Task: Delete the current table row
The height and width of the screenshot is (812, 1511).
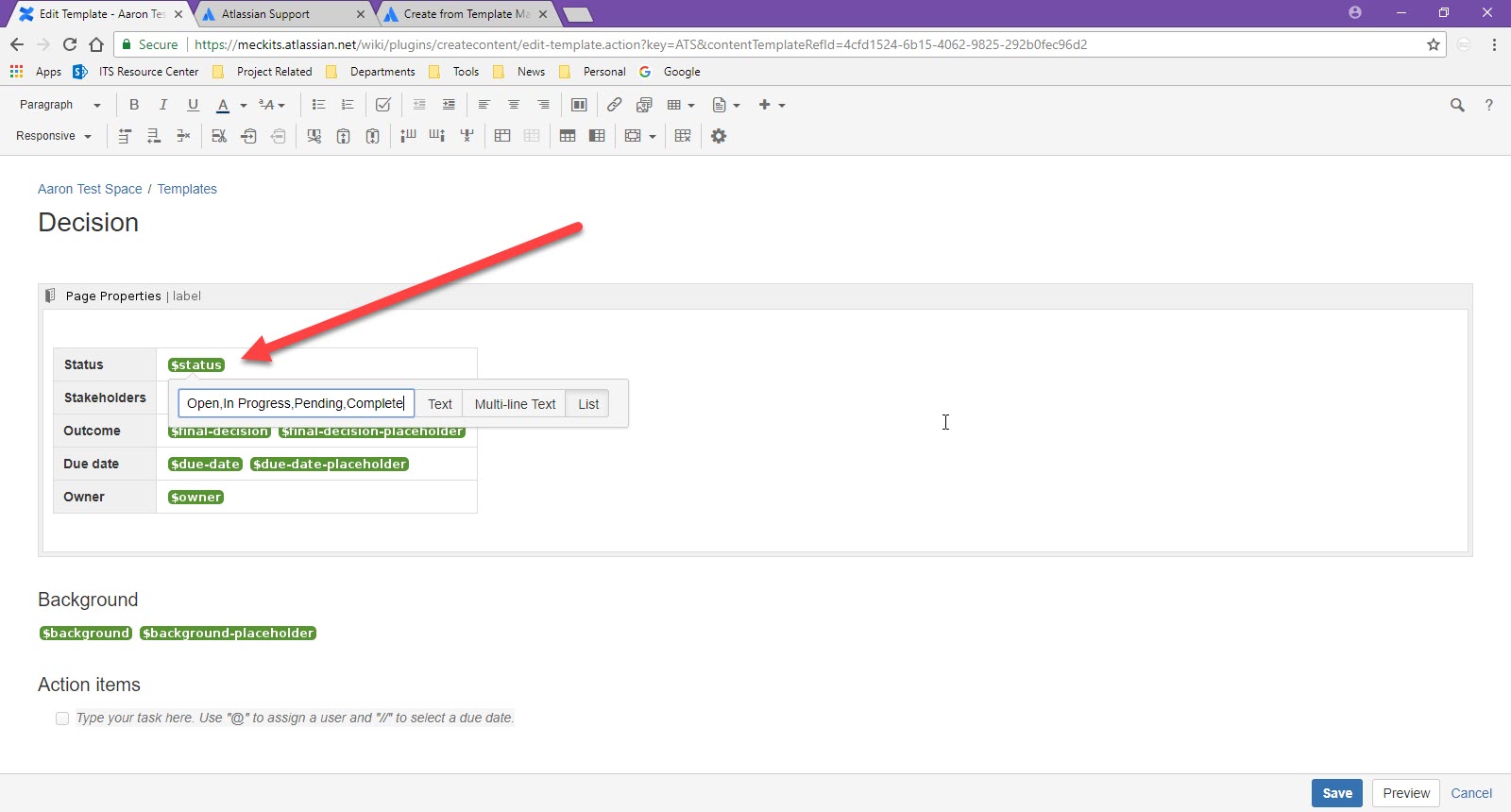Action: point(183,136)
